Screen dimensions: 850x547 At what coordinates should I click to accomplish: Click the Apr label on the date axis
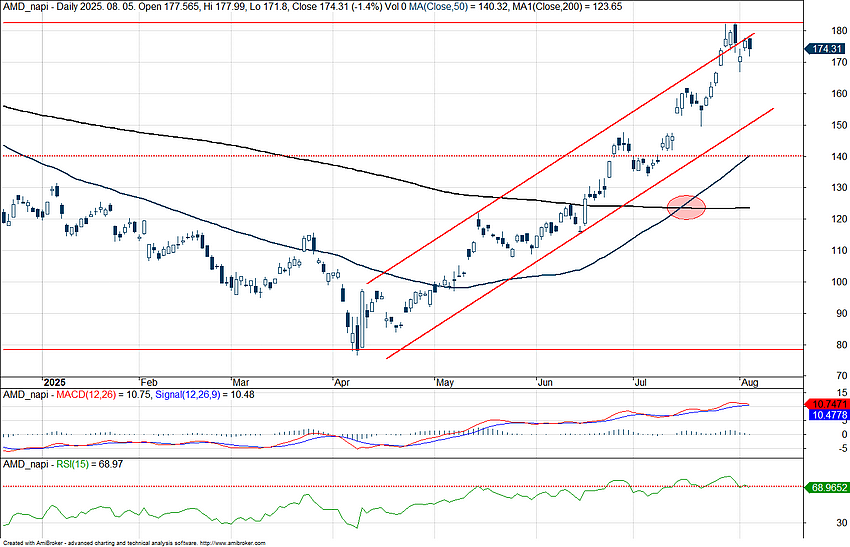point(342,382)
